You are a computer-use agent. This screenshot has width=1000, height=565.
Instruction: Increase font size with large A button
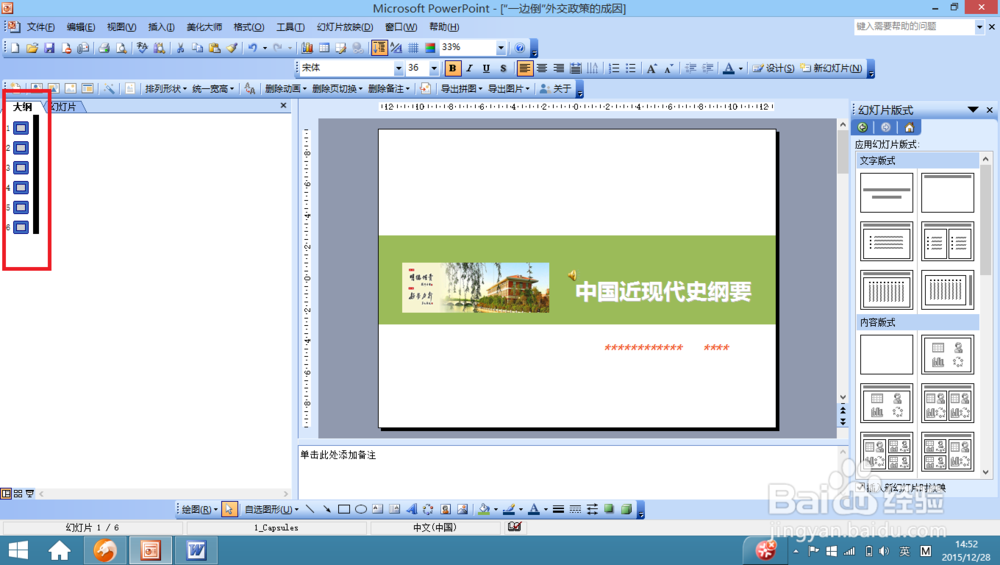pos(651,68)
